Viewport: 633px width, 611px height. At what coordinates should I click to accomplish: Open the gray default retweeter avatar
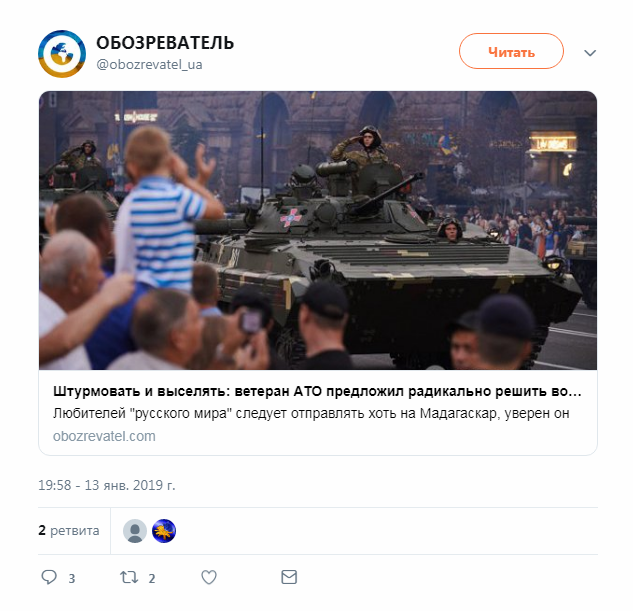pyautogui.click(x=135, y=531)
